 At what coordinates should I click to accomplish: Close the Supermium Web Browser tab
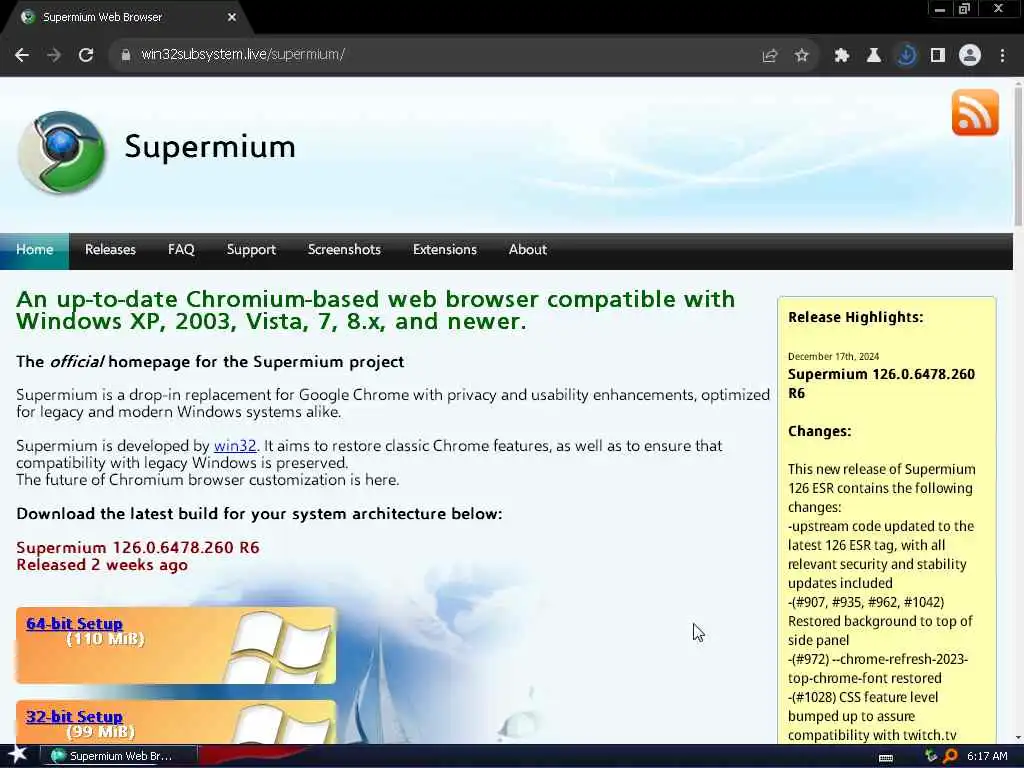pos(232,18)
